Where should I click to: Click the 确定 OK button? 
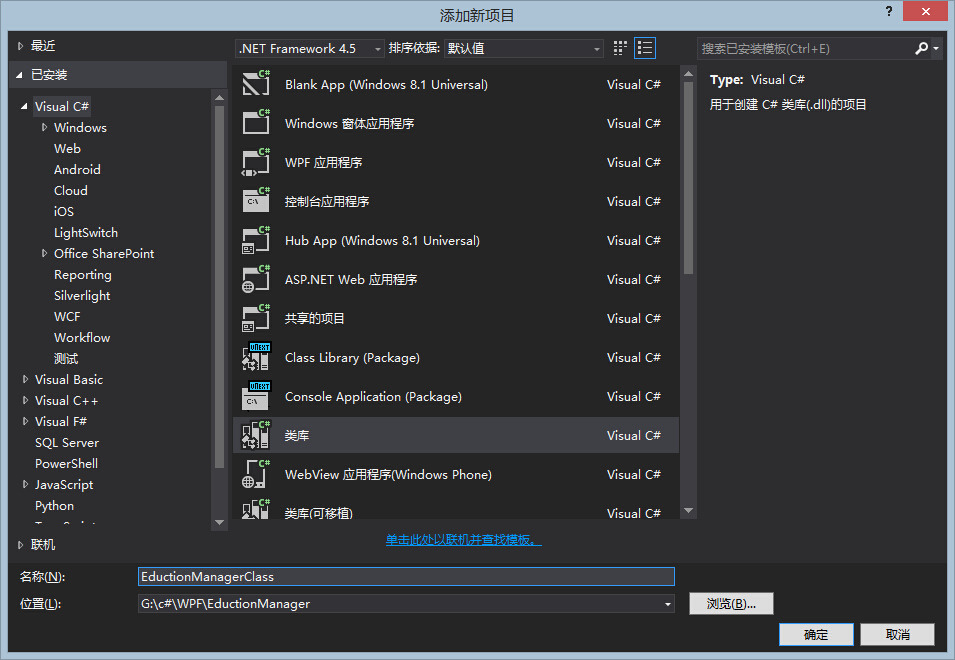[x=816, y=634]
